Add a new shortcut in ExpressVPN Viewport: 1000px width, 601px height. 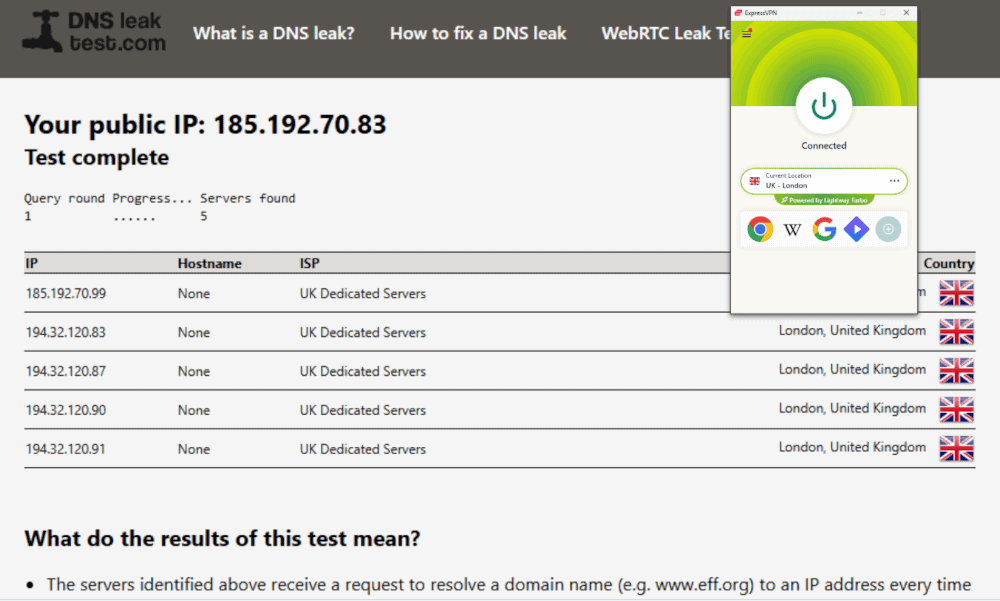tap(888, 229)
